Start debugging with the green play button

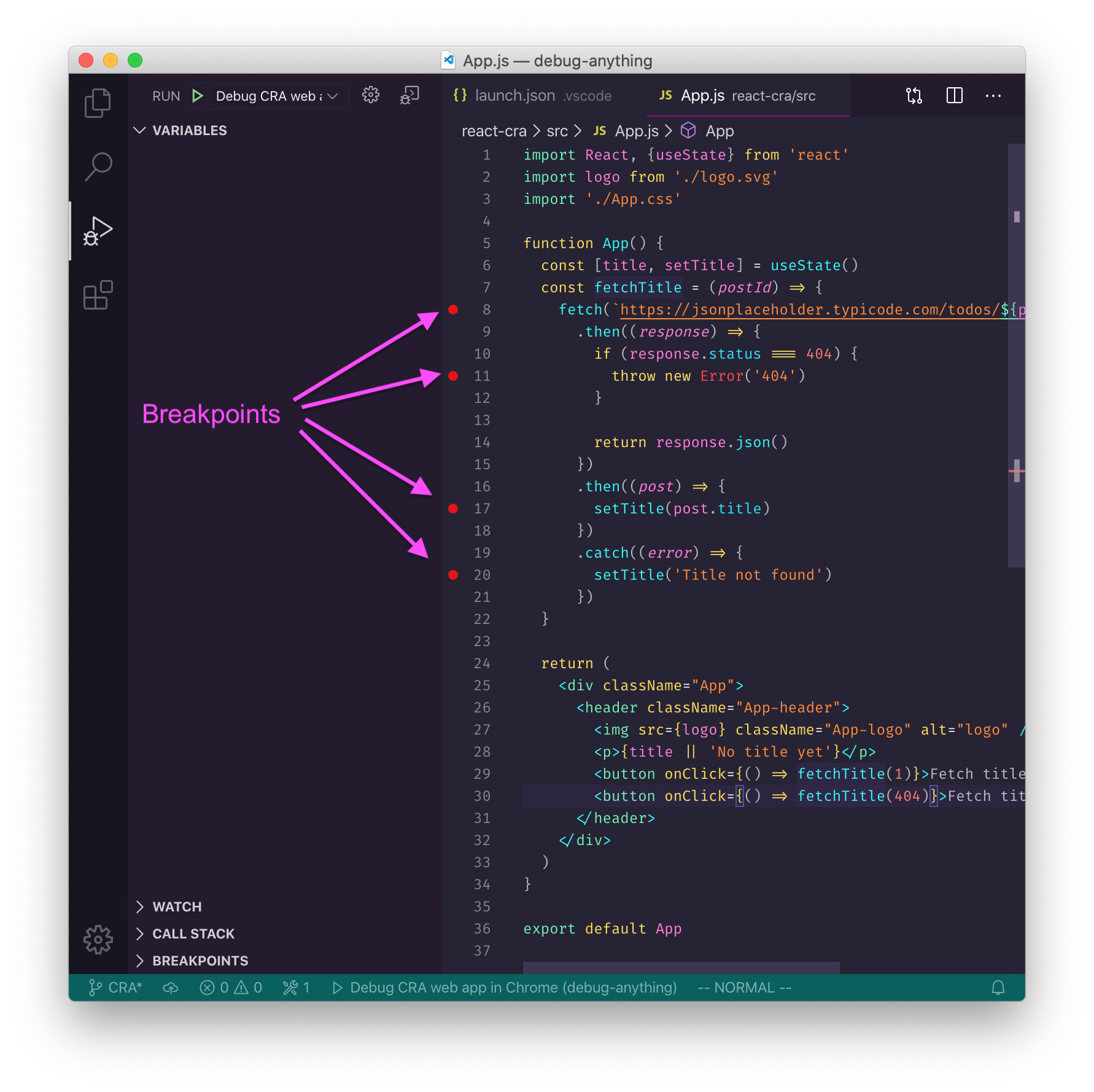(x=197, y=96)
